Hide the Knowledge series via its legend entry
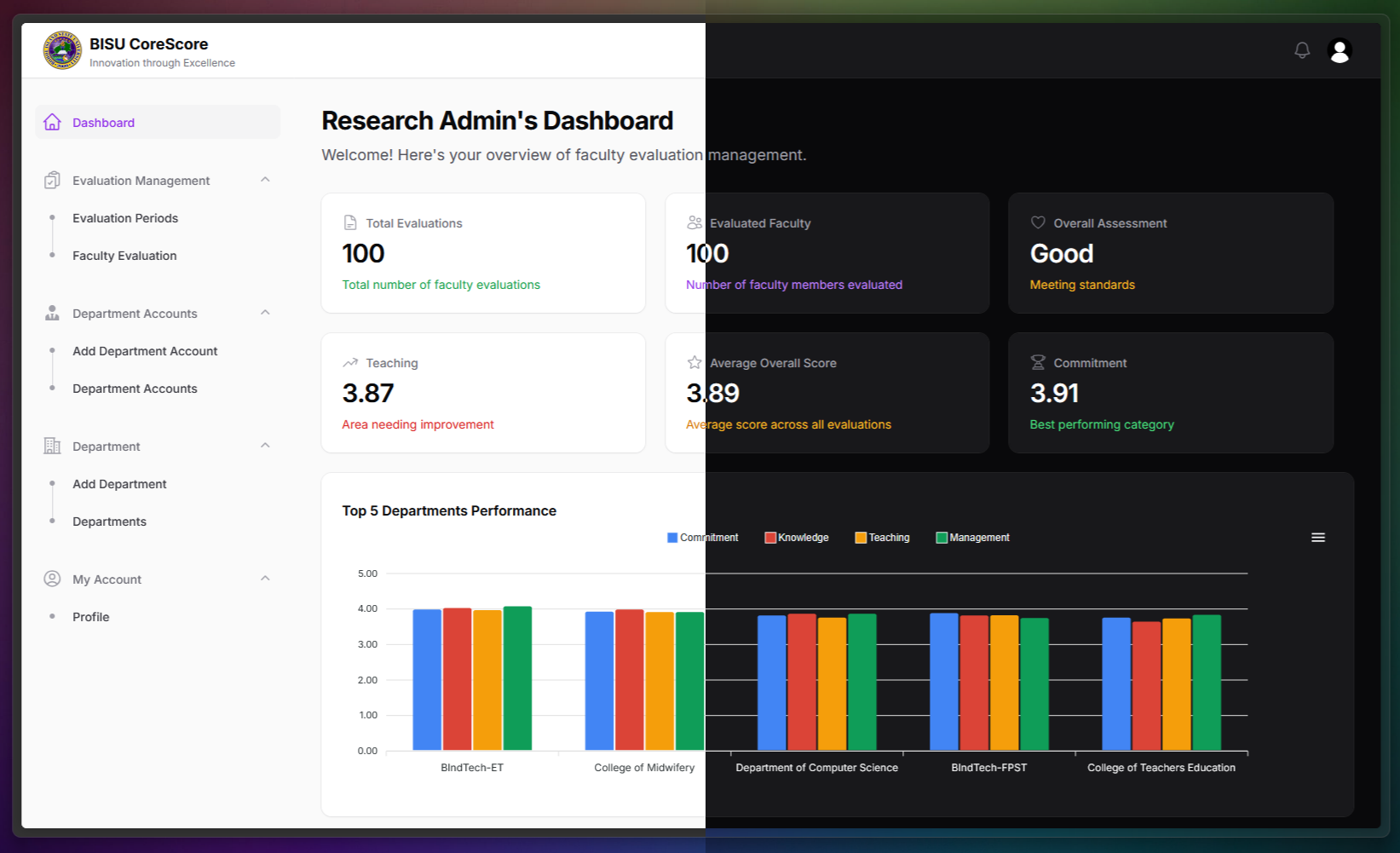This screenshot has width=1400, height=853. coord(796,537)
